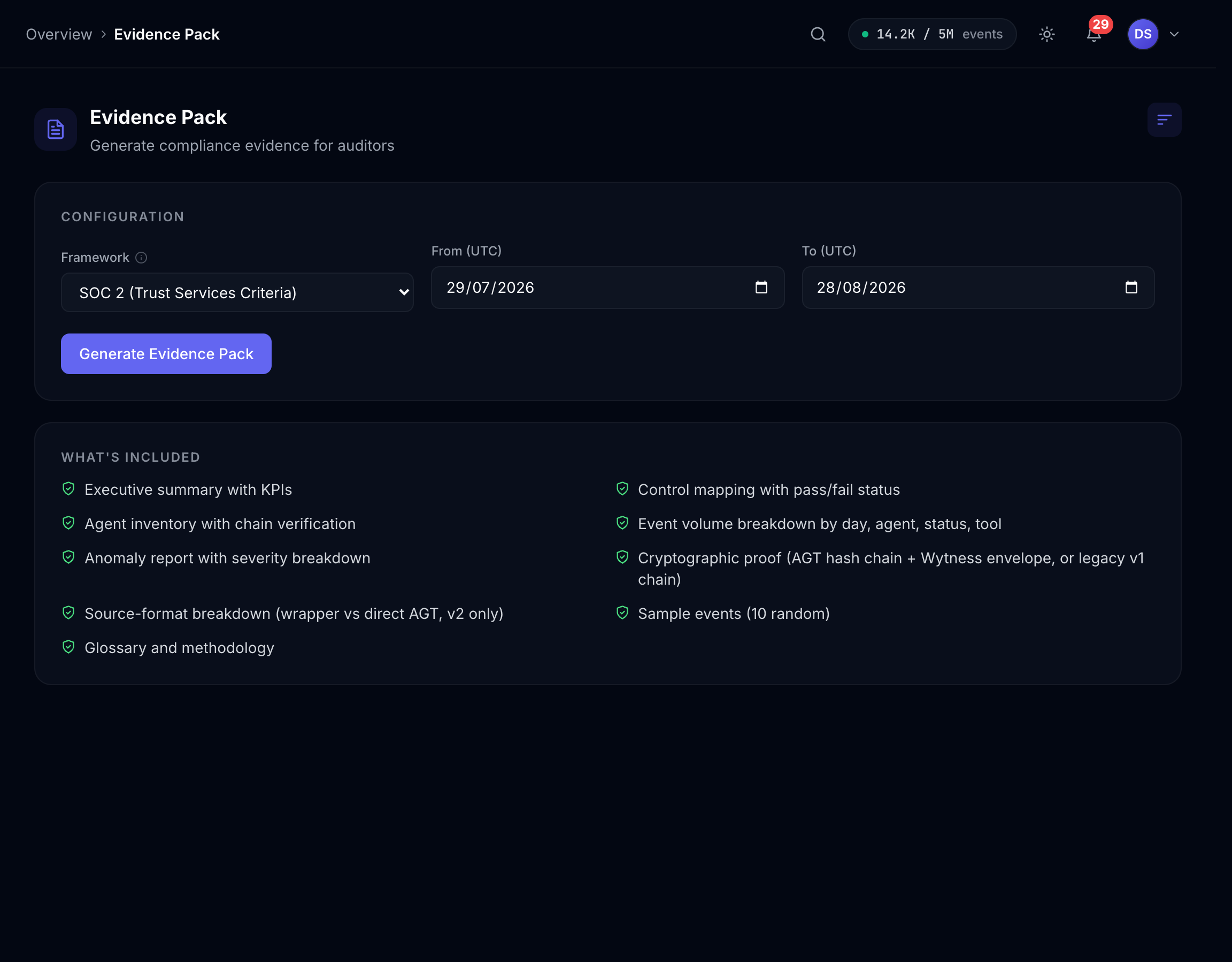Go to Overview breadcrumb

pyautogui.click(x=59, y=34)
